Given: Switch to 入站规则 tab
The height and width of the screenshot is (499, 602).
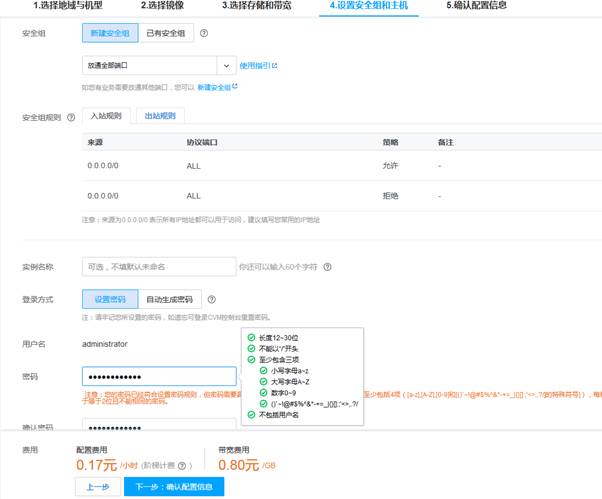Looking at the screenshot, I should [x=107, y=116].
